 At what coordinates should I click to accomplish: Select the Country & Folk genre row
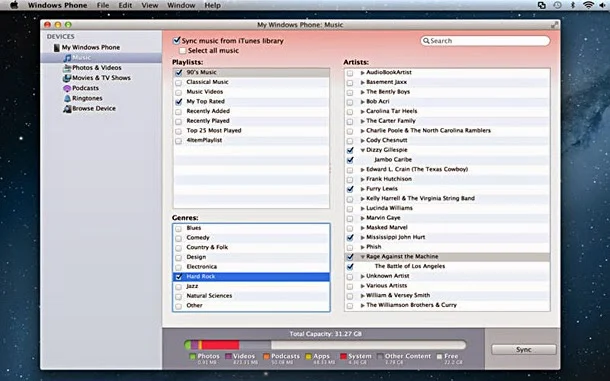(x=251, y=248)
